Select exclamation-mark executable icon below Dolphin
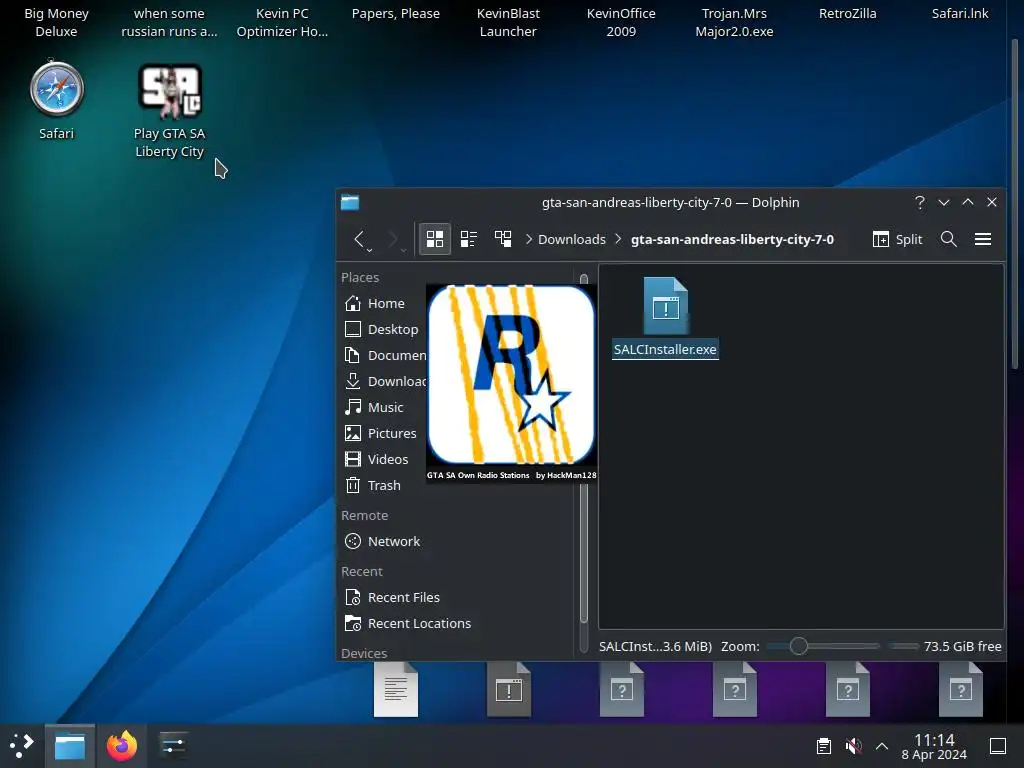 coord(509,690)
